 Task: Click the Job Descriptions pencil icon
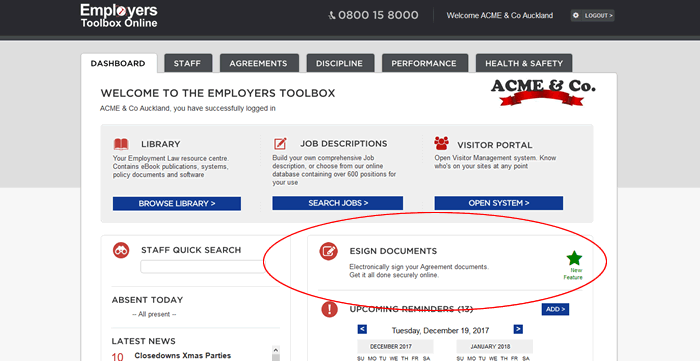[x=280, y=144]
